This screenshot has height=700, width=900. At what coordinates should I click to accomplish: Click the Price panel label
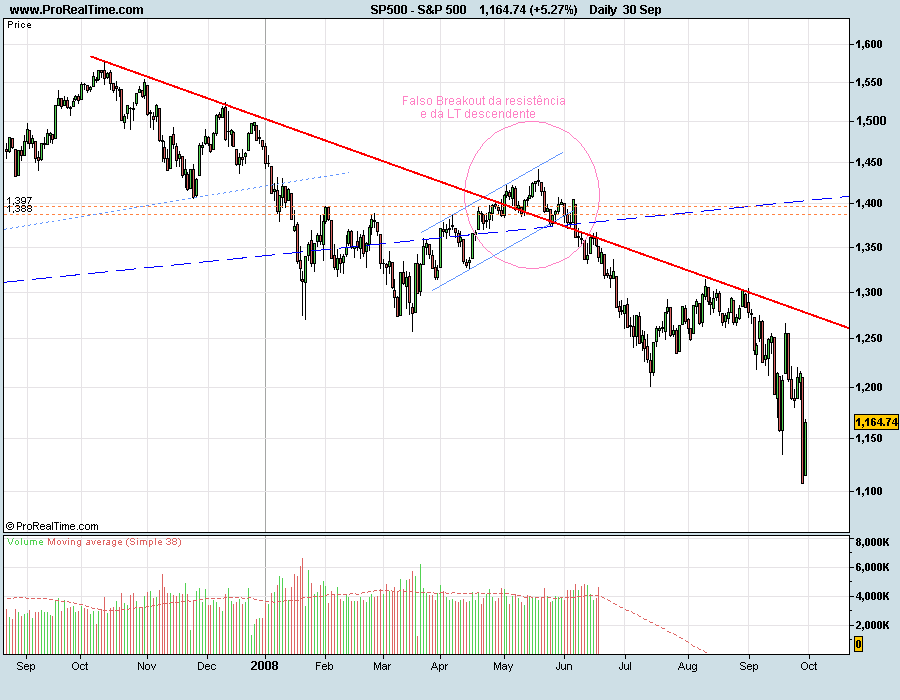(x=19, y=25)
